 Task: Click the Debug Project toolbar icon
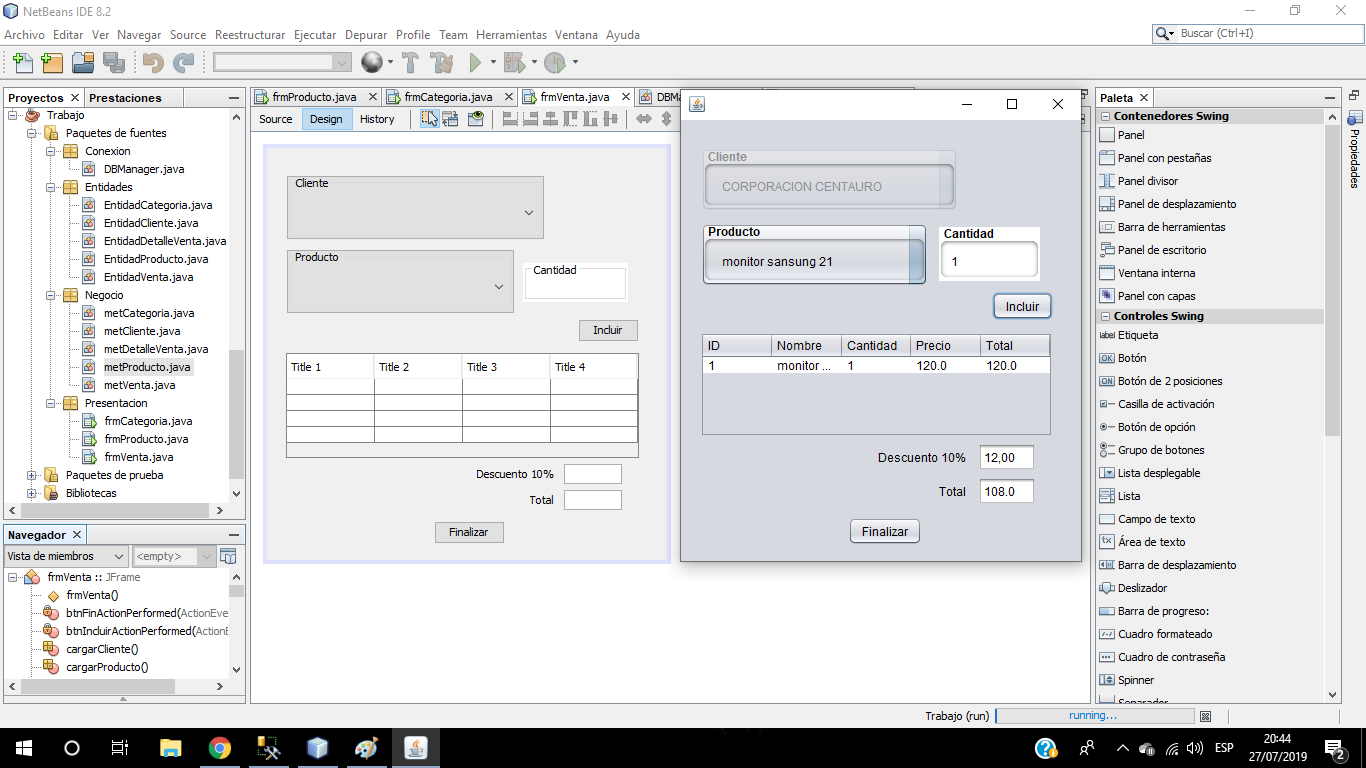[x=514, y=63]
